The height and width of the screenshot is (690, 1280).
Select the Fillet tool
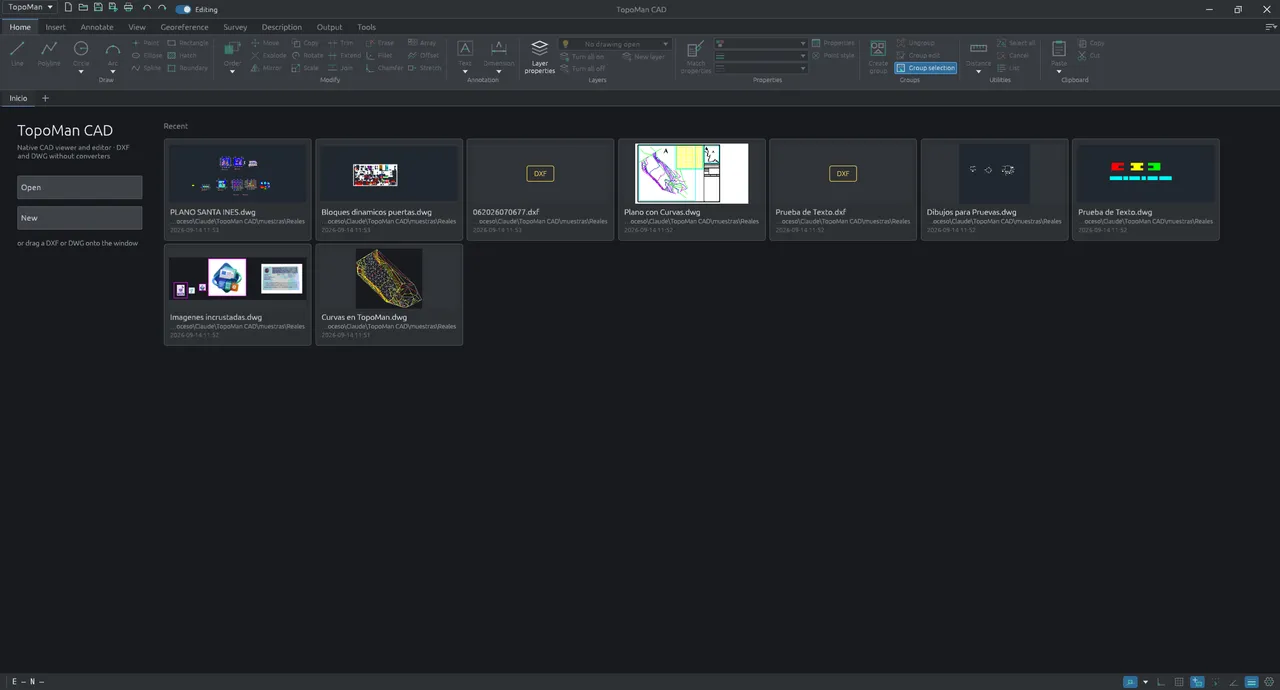(380, 56)
